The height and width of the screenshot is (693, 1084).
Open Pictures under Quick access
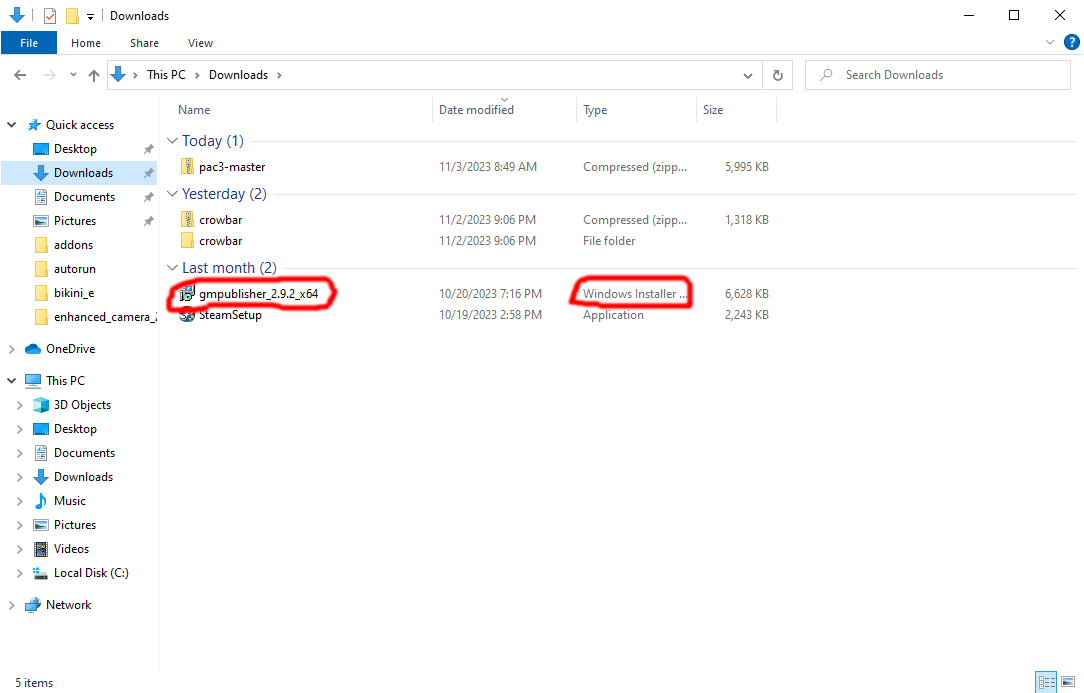tap(75, 221)
